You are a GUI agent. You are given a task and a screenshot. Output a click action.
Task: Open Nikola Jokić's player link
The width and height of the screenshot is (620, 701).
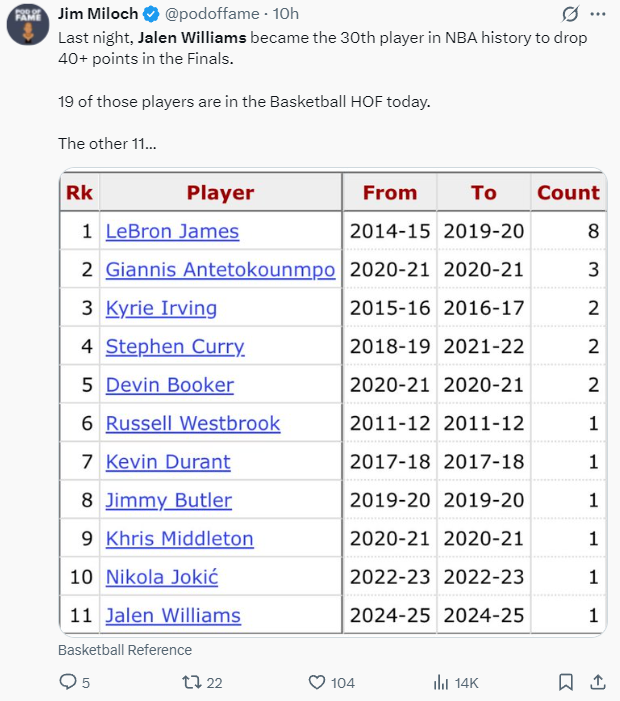coord(162,577)
